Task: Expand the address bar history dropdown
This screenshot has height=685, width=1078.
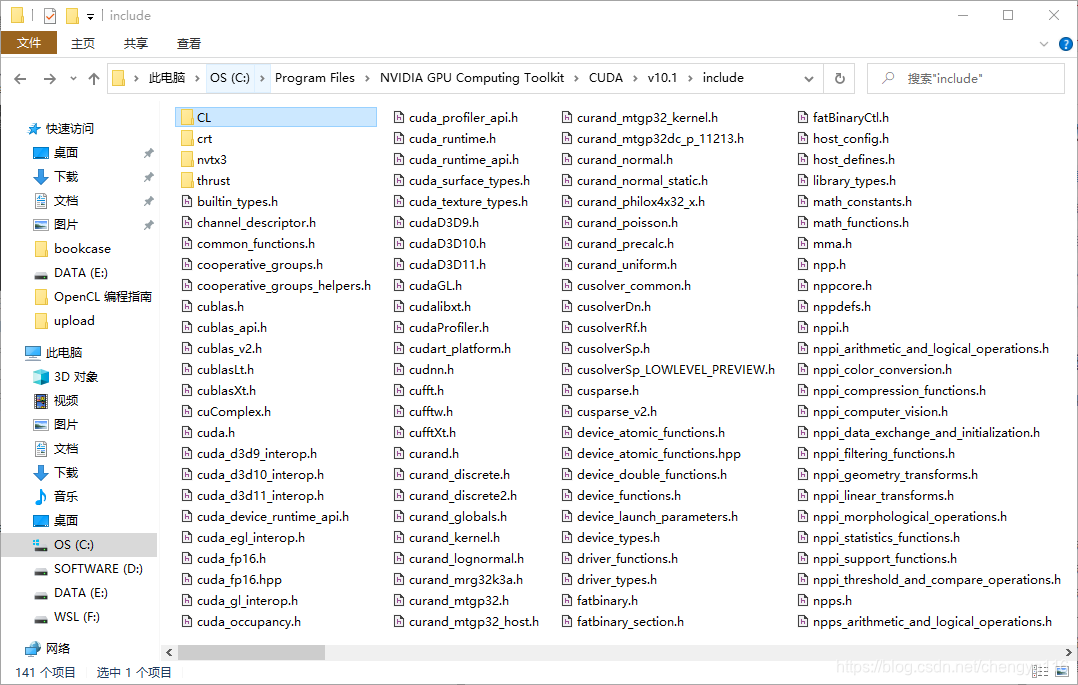Action: (x=808, y=78)
